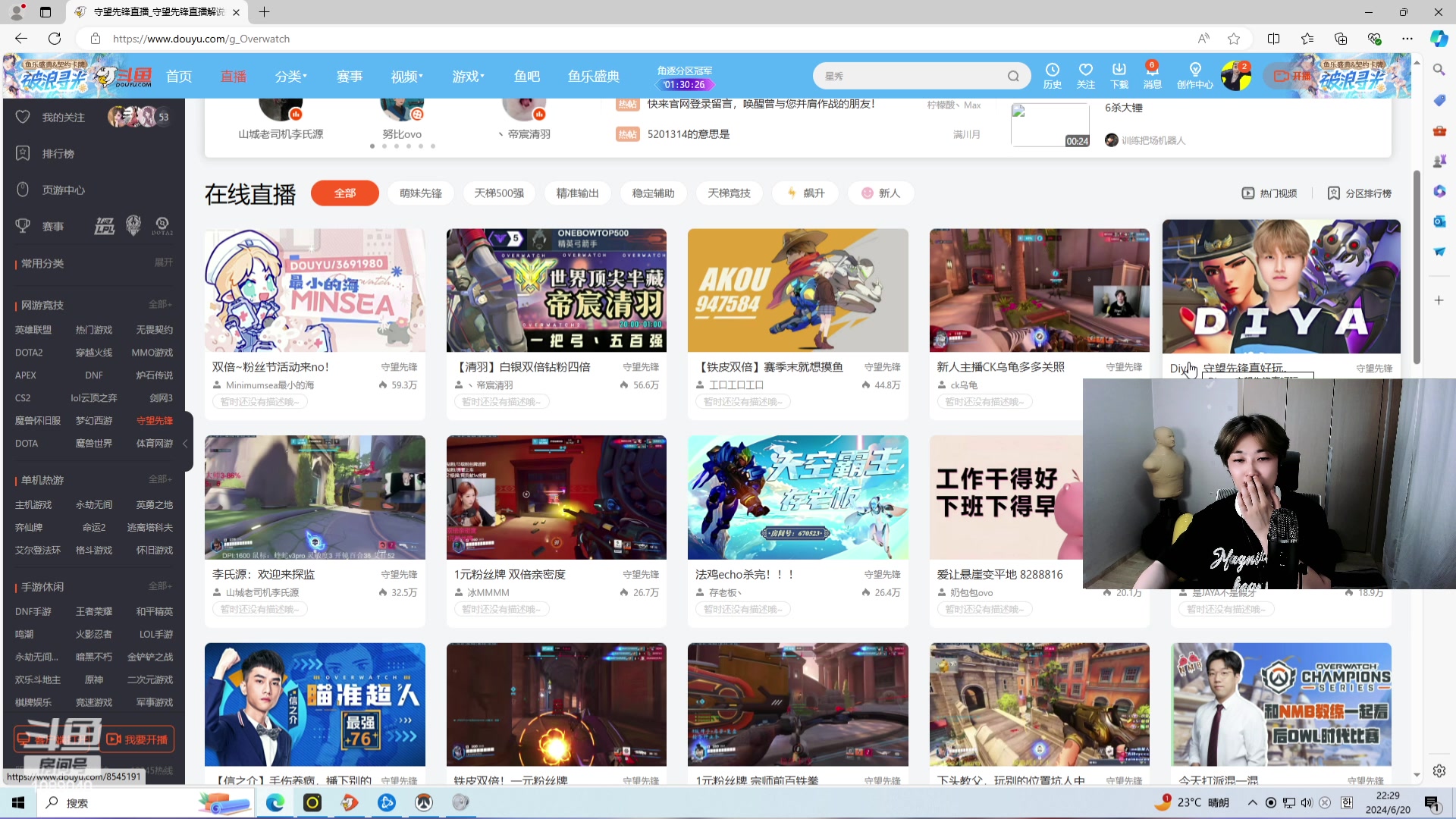Open the 关注 heart icon
This screenshot has width=1456, height=819.
pyautogui.click(x=1085, y=75)
